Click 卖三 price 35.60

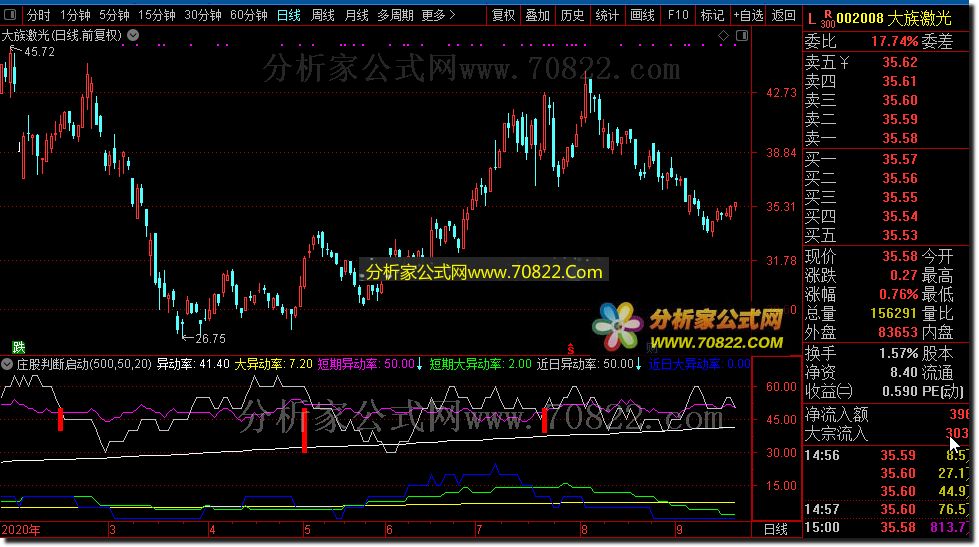(900, 101)
